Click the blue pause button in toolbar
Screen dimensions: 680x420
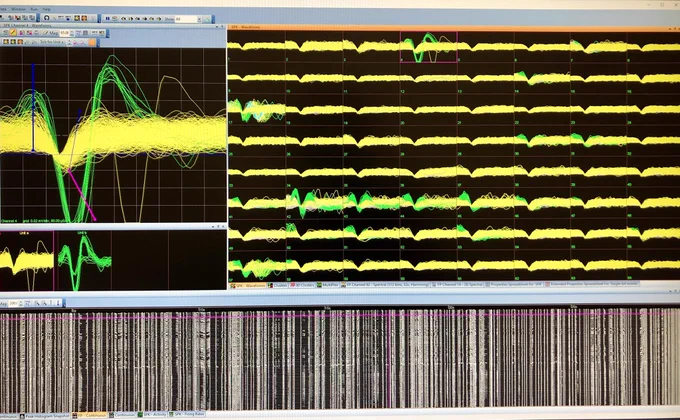point(108,19)
